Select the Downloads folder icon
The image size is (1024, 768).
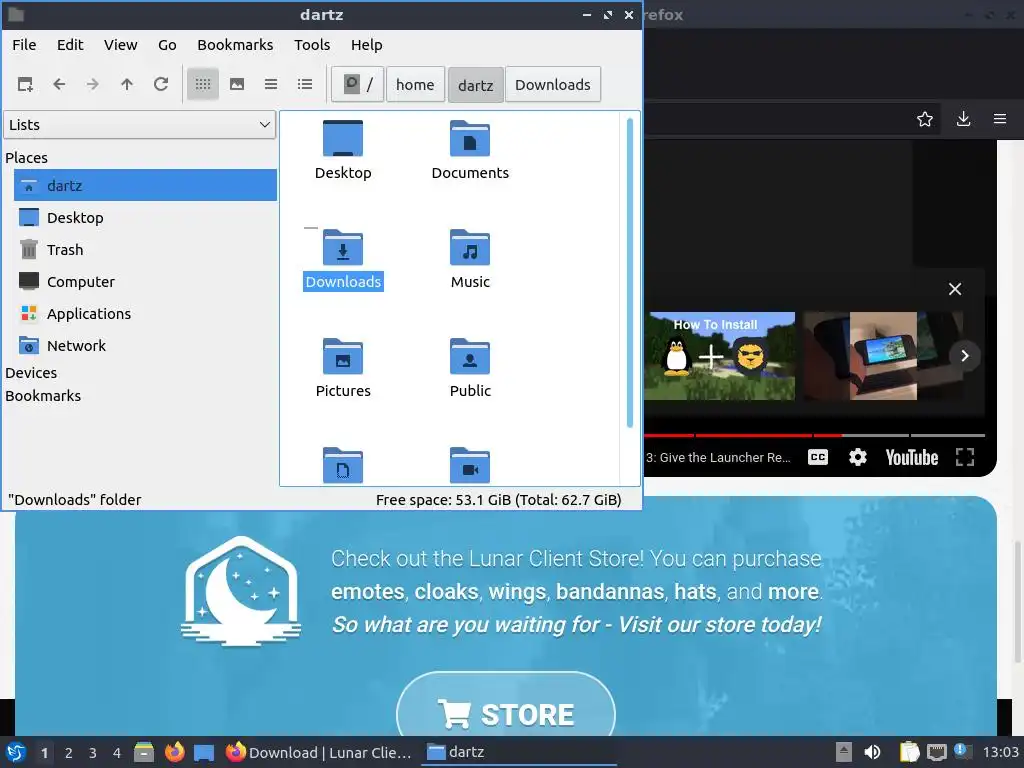[343, 248]
